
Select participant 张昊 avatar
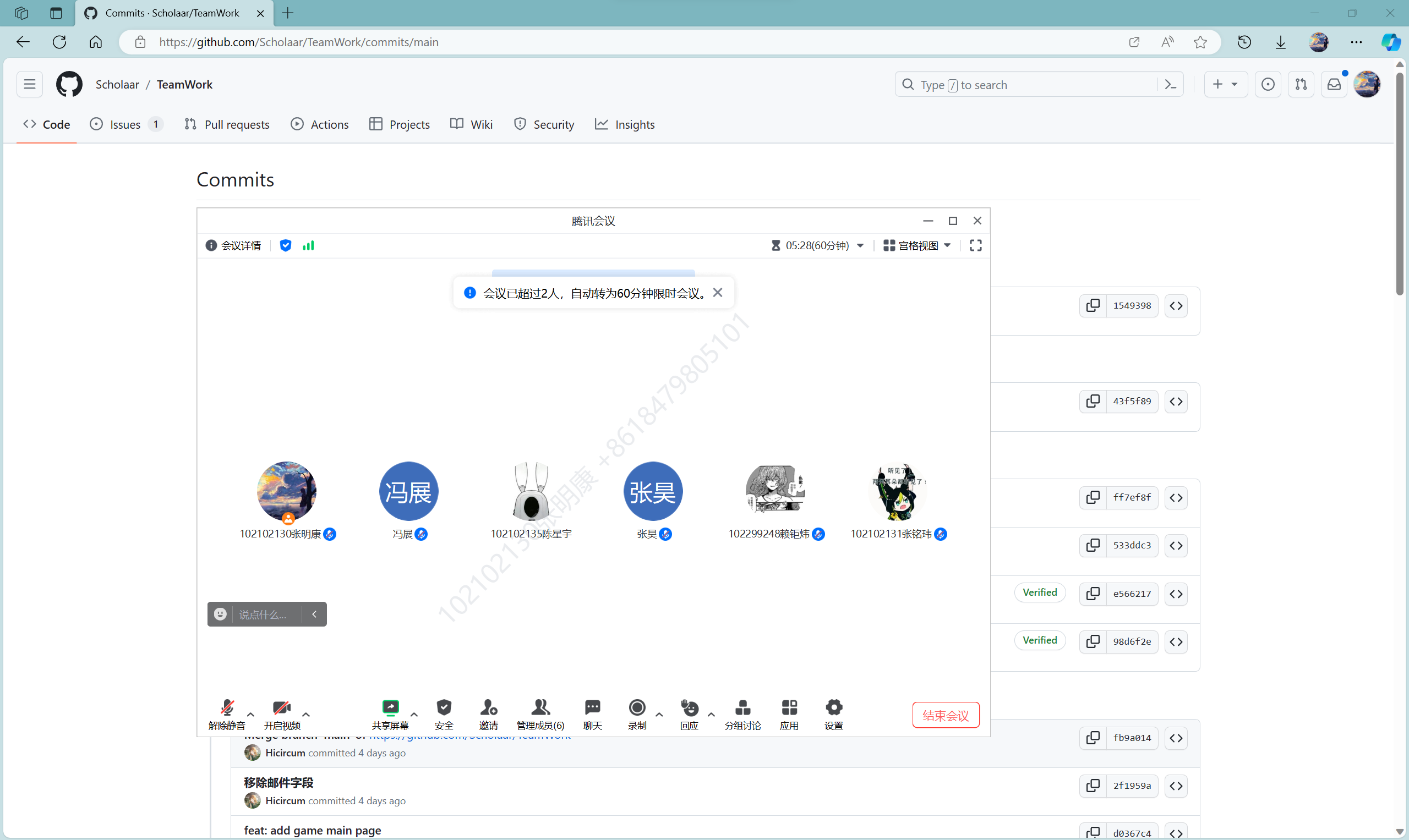(652, 491)
